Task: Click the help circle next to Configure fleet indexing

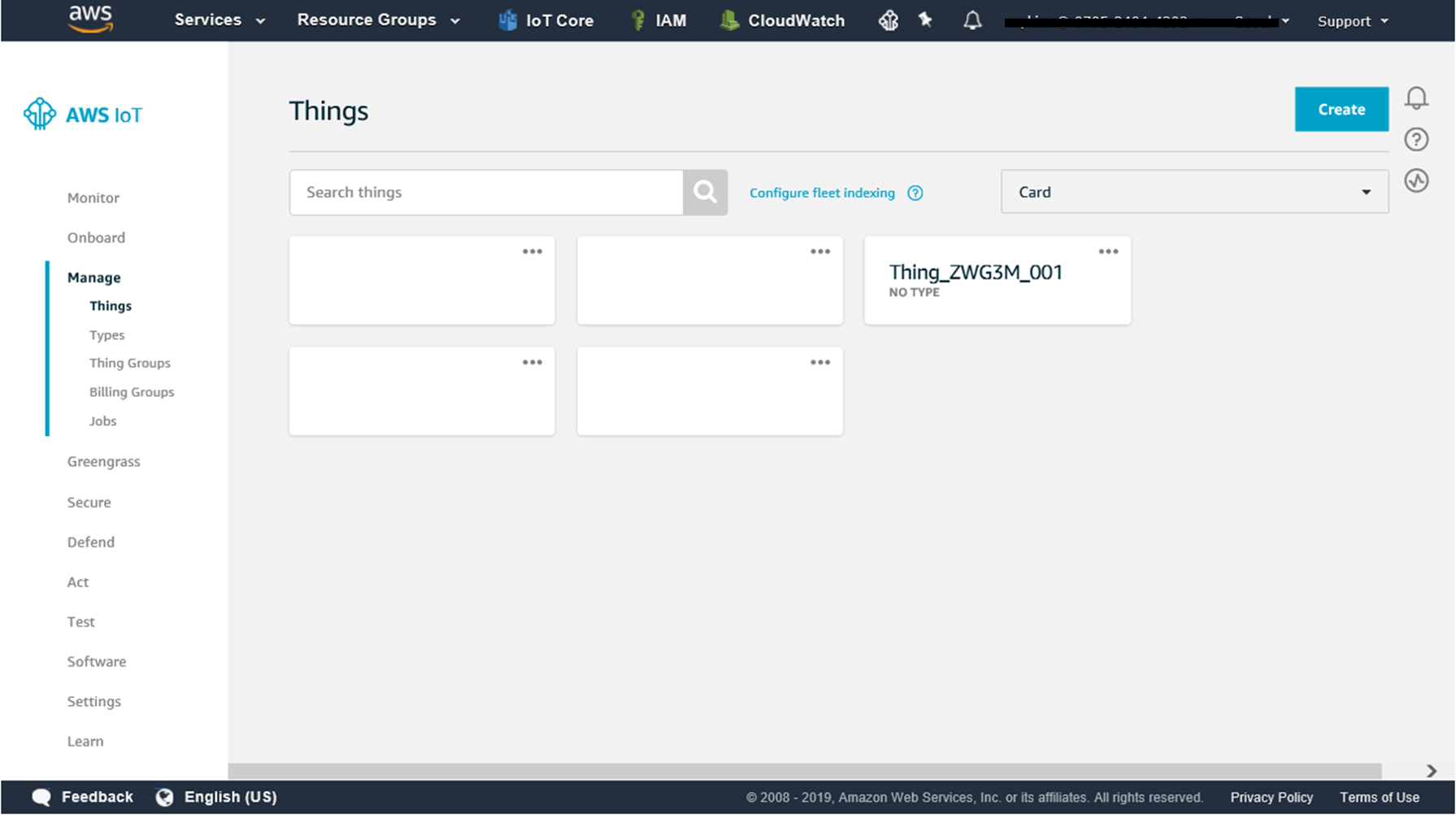Action: [x=915, y=193]
